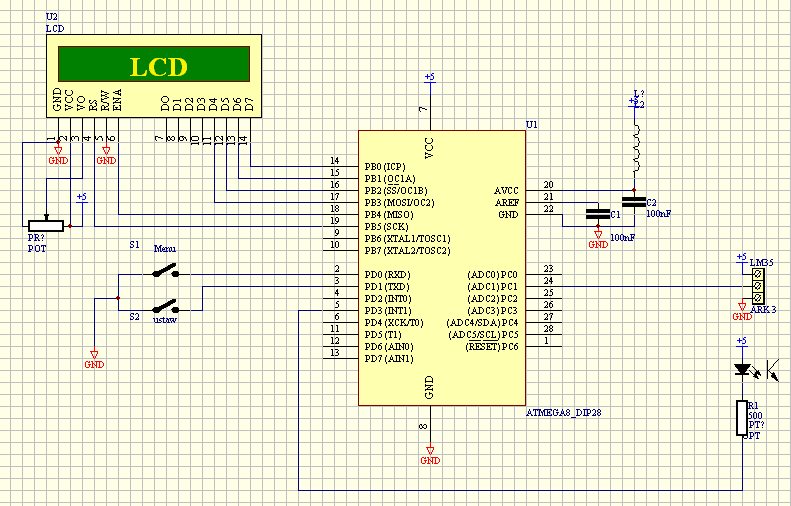Click the PB4 (MISO) pin label
791x506 pixels.
tap(389, 215)
